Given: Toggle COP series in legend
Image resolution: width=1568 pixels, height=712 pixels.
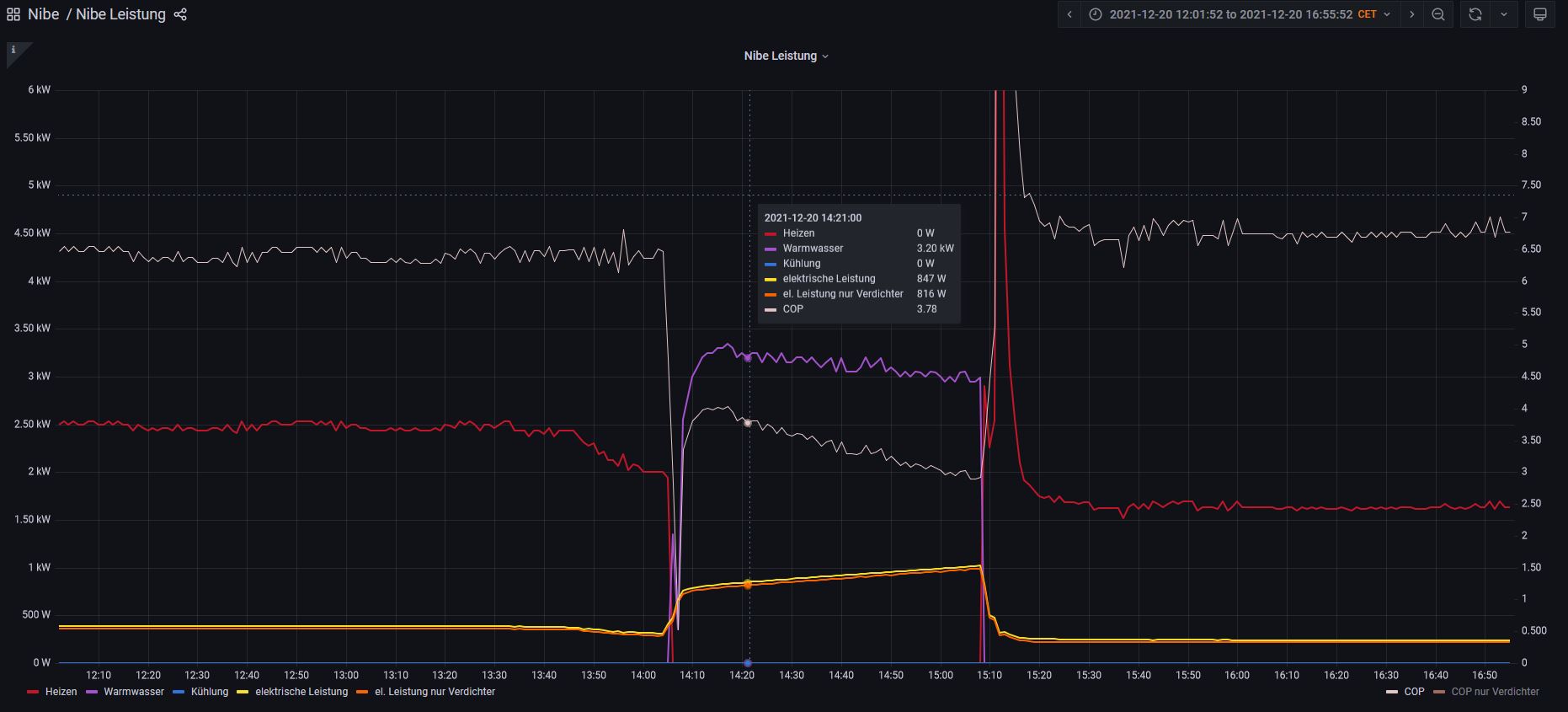Looking at the screenshot, I should pyautogui.click(x=1414, y=692).
